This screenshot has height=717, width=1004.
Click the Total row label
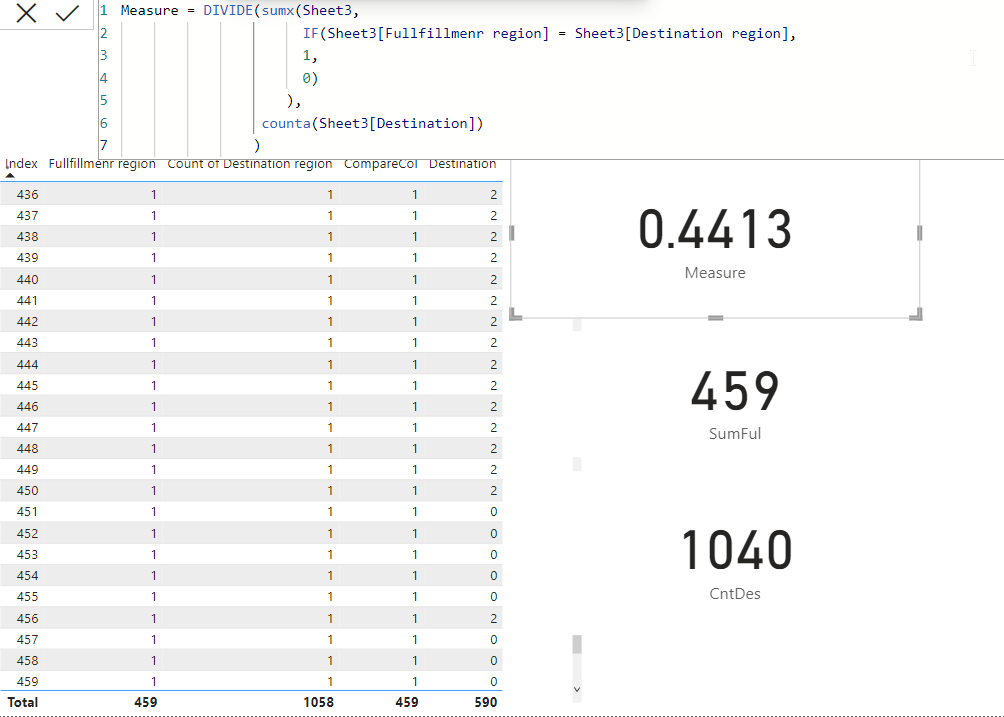pyautogui.click(x=22, y=702)
